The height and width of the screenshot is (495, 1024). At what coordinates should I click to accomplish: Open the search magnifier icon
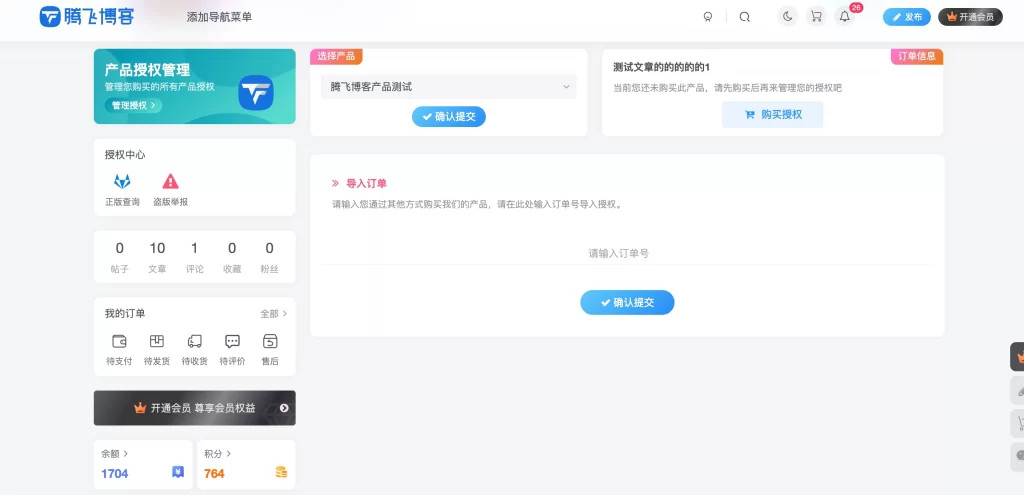[x=744, y=17]
